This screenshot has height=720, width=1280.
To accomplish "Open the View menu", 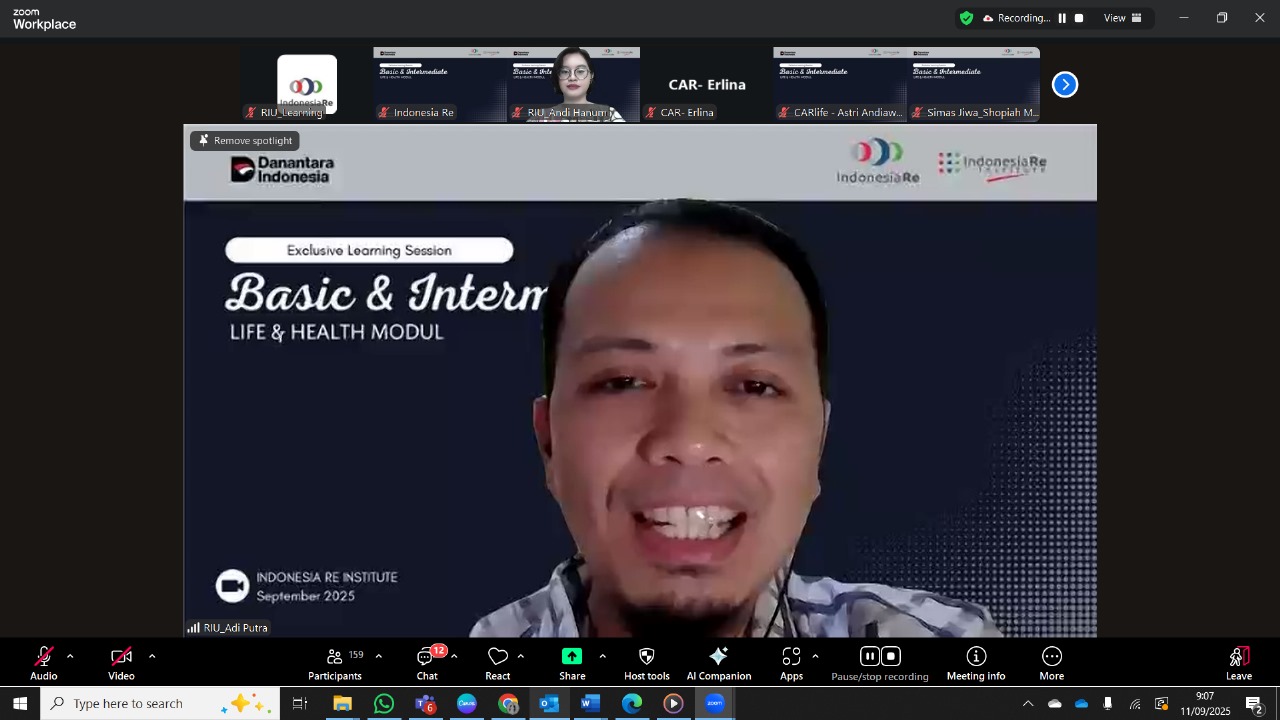I will click(x=1122, y=18).
